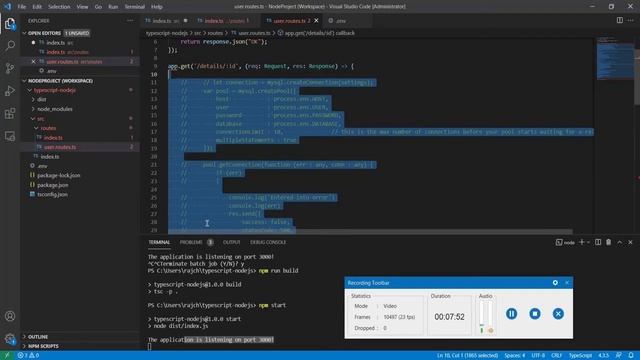Image resolution: width=640 pixels, height=360 pixels.
Task: Open the Terminal menu
Action: coord(135,7)
